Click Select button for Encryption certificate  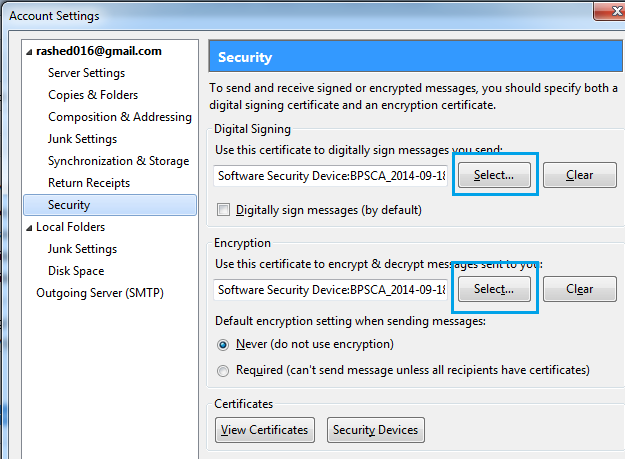point(494,289)
